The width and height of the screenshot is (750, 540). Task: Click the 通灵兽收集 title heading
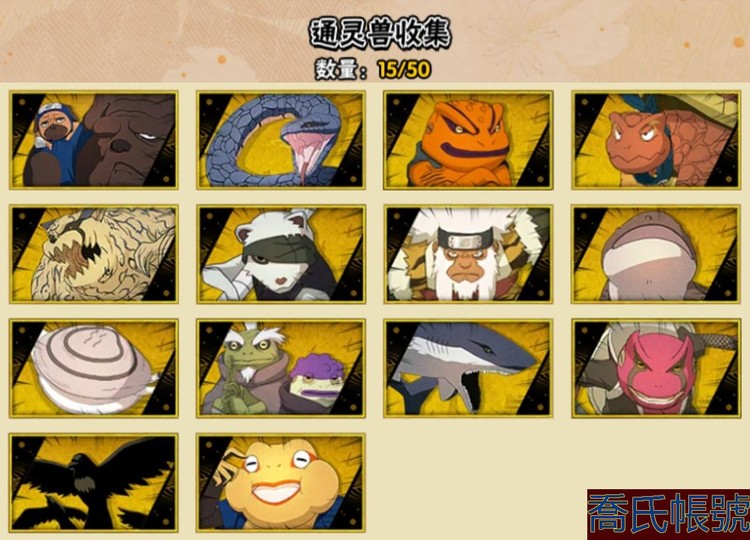tap(379, 33)
